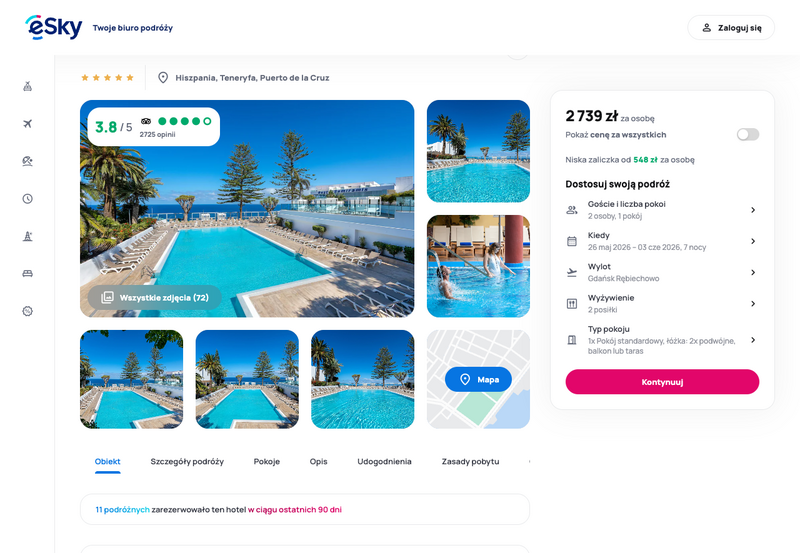Open the flights airplane icon in sidebar
This screenshot has width=800, height=553.
click(28, 123)
